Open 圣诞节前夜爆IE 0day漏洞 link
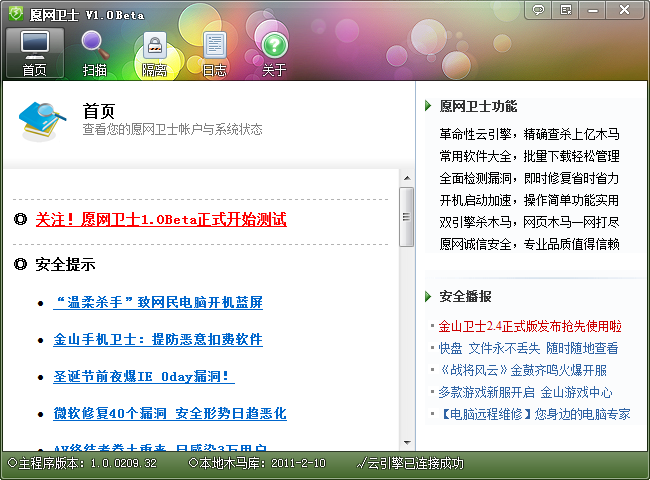Image resolution: width=650 pixels, height=480 pixels. [x=143, y=376]
